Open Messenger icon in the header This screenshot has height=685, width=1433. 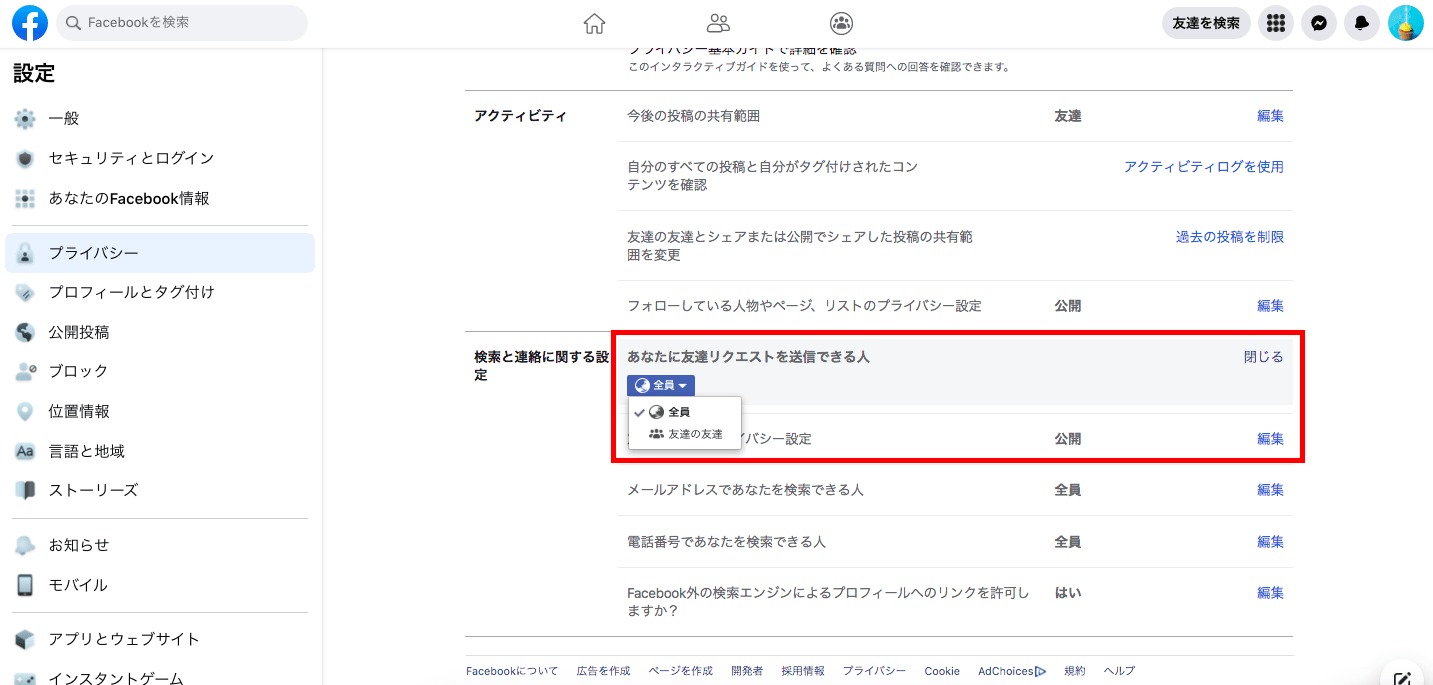1319,23
